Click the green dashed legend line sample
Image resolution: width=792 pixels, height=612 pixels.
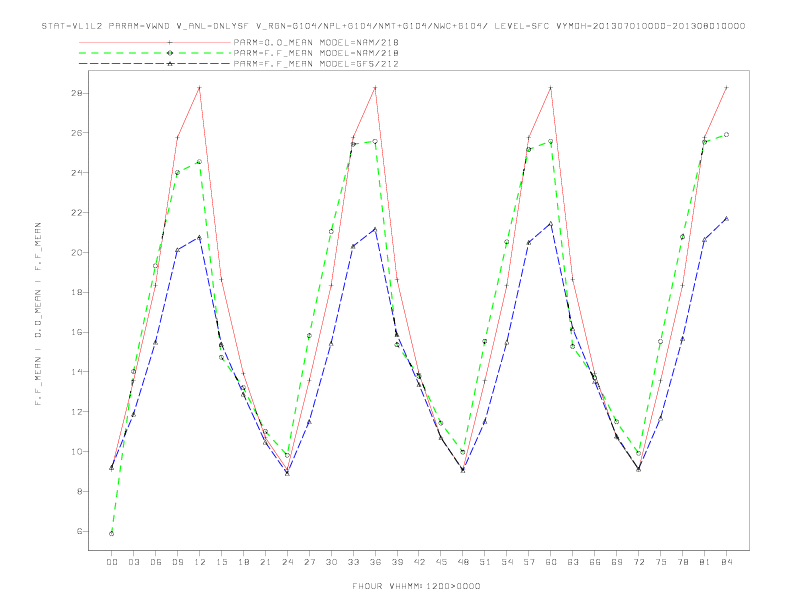coord(155,53)
